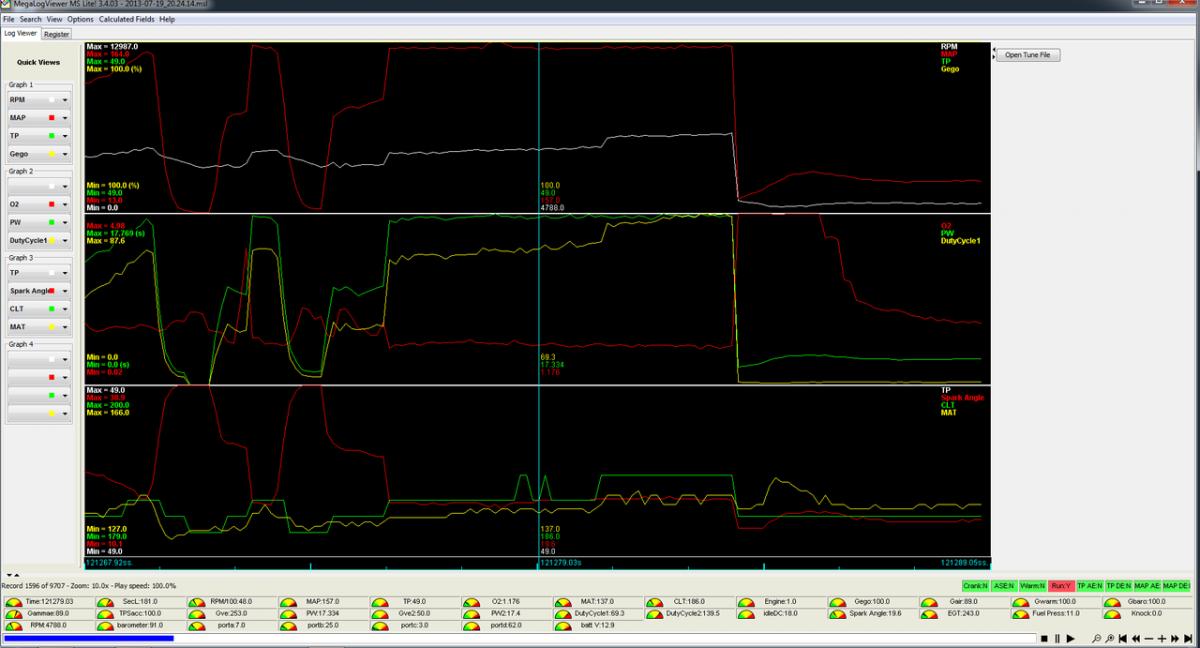Start log playback with Play button
This screenshot has height=648, width=1200.
click(x=1070, y=638)
